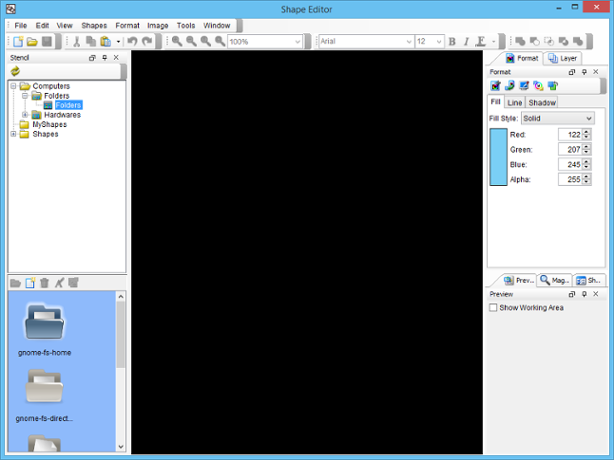Screen dimensions: 614x460
Task: Select the highlighted Folders stencil item
Action: click(68, 105)
